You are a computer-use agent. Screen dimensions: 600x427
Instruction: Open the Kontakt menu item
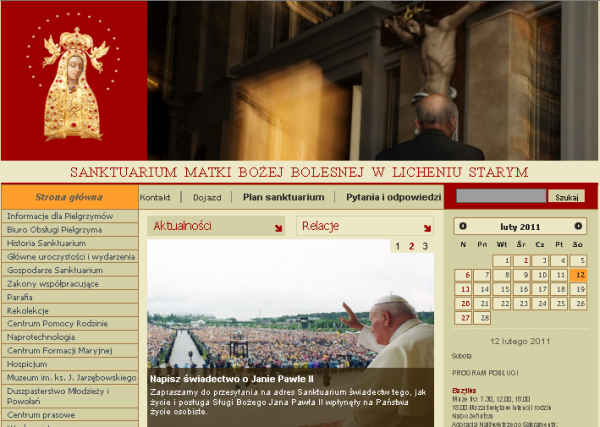[x=155, y=197]
